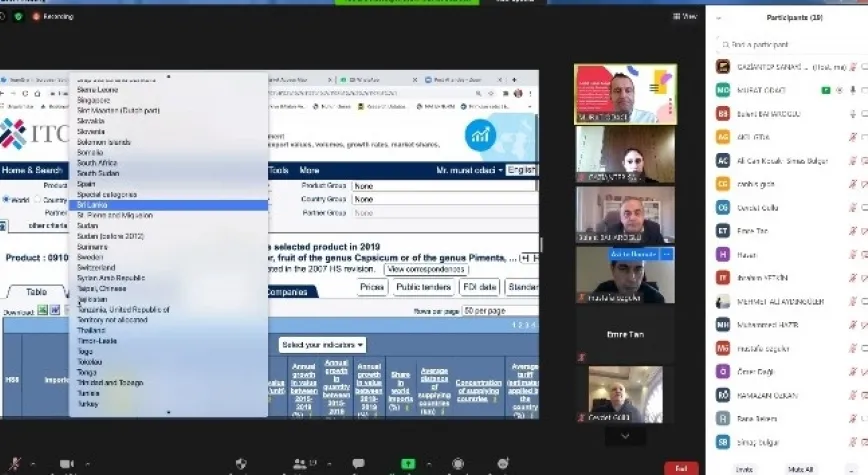This screenshot has width=868, height=475.
Task: Click the green Share Screen icon
Action: (408, 465)
